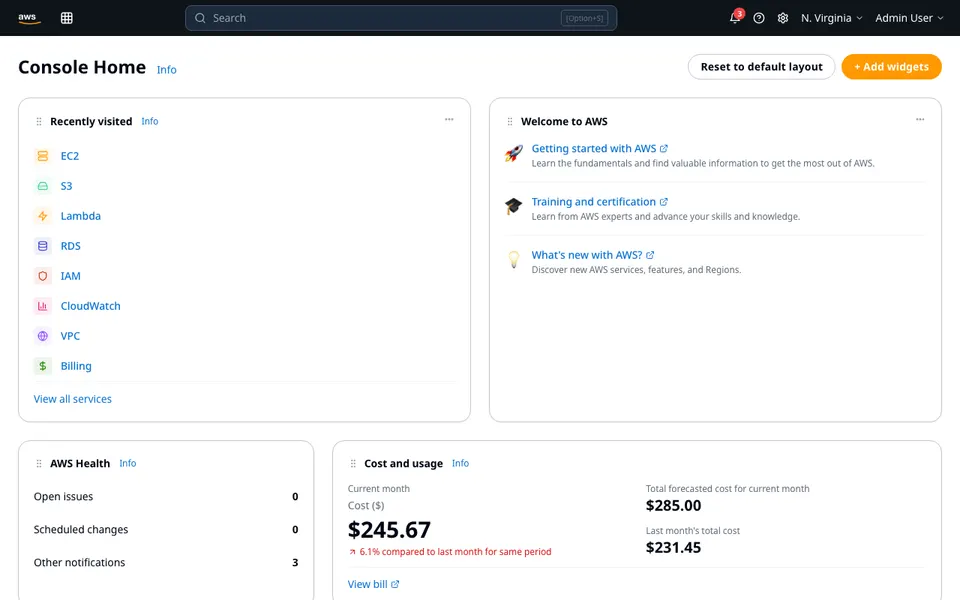Screen dimensions: 960x600
Task: Select the Open issues row
Action: pos(166,497)
